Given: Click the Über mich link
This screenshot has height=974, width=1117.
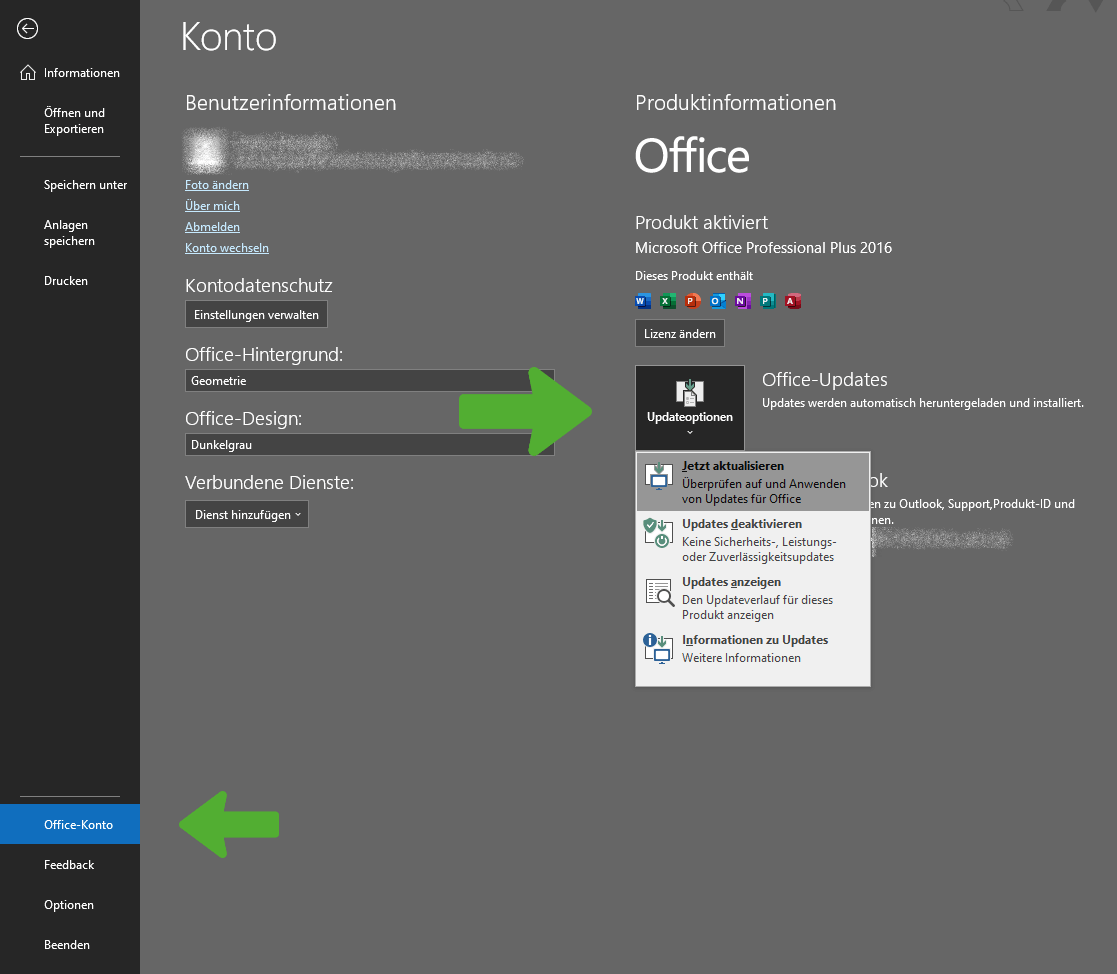Looking at the screenshot, I should click(212, 205).
